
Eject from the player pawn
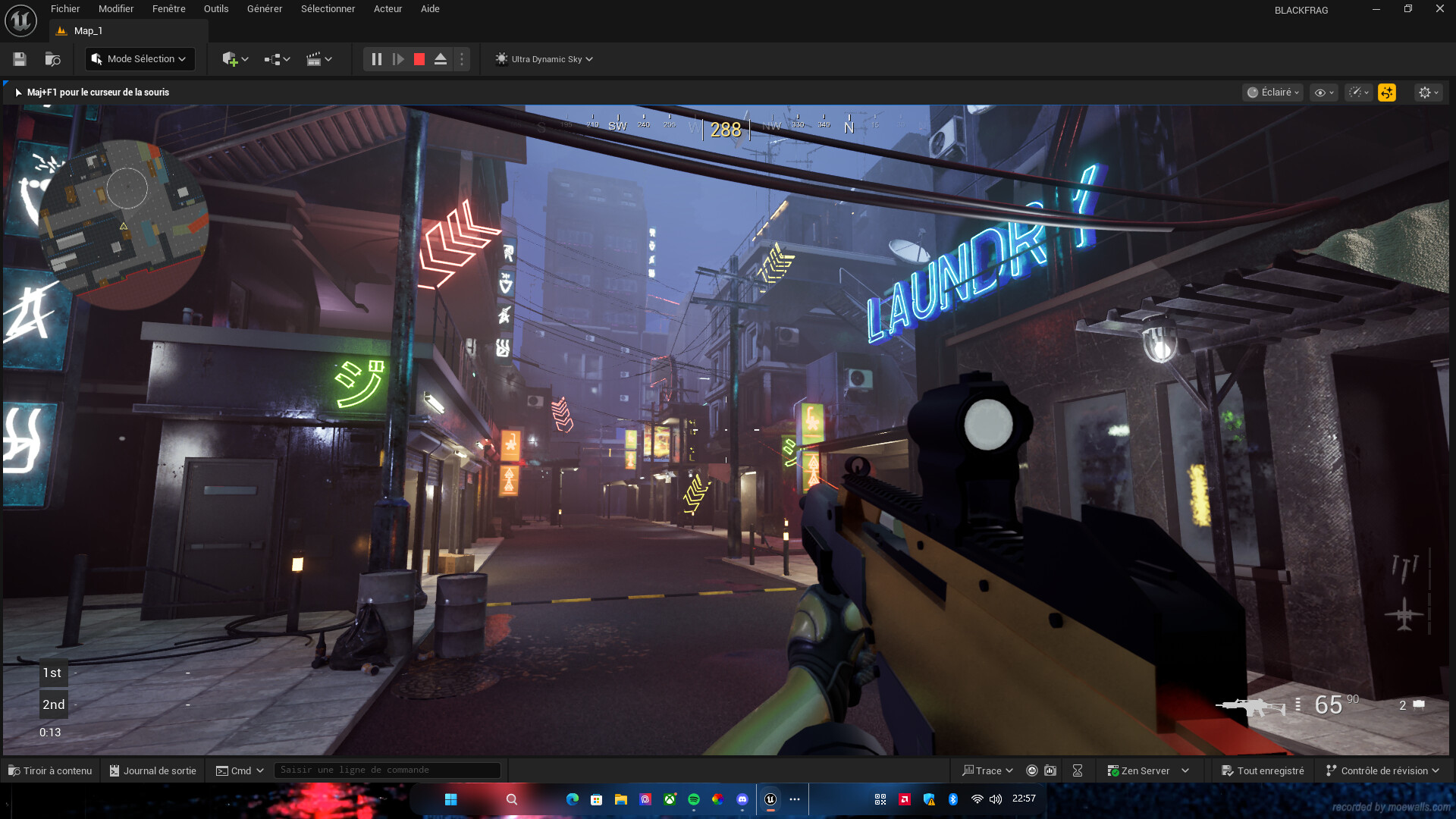(441, 58)
